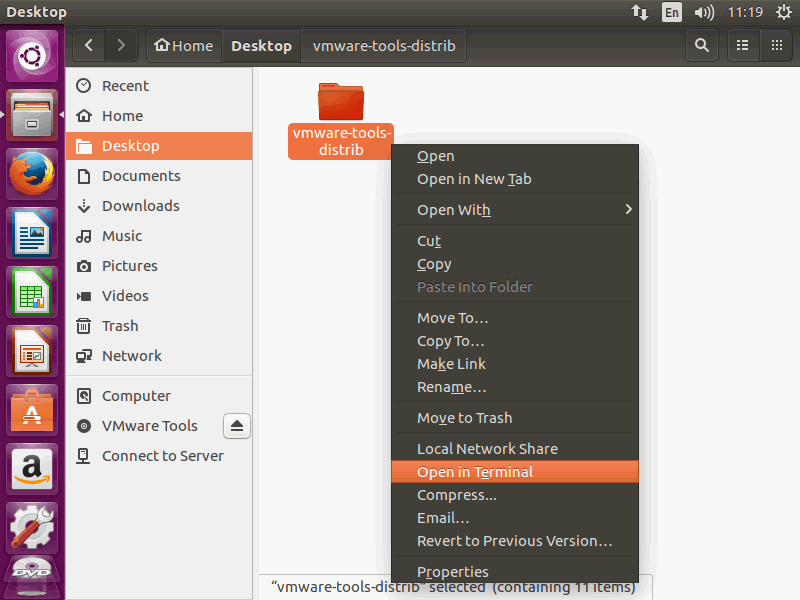The width and height of the screenshot is (800, 600).
Task: Expand the Open With submenu arrow
Action: click(629, 209)
